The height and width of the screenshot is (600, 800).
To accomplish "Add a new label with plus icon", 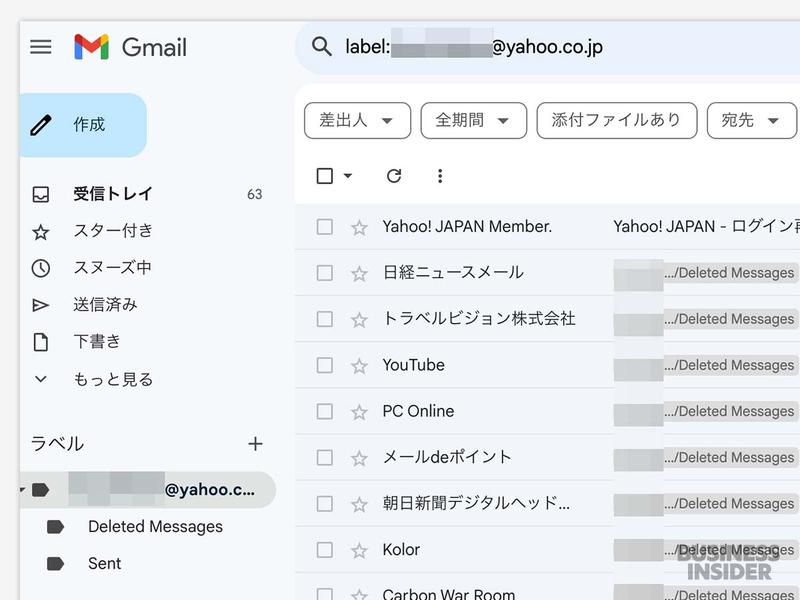I will coord(255,444).
